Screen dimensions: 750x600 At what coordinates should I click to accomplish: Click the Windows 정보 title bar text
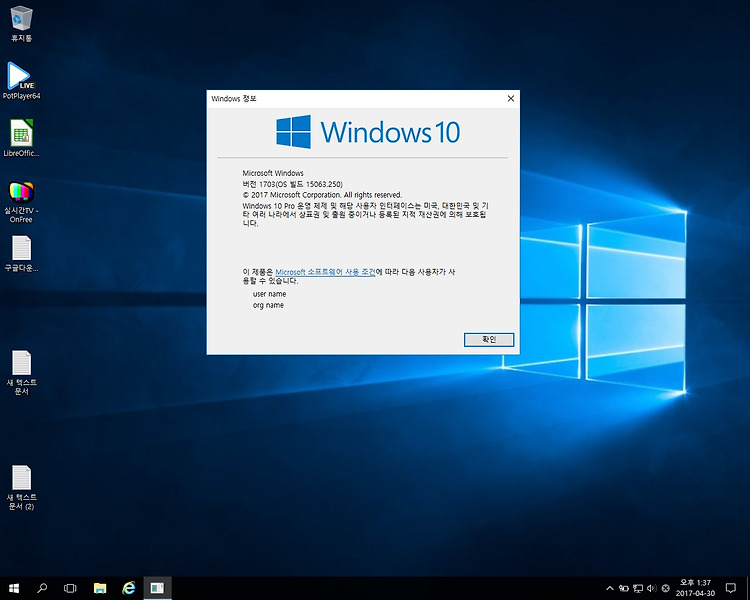pos(234,99)
